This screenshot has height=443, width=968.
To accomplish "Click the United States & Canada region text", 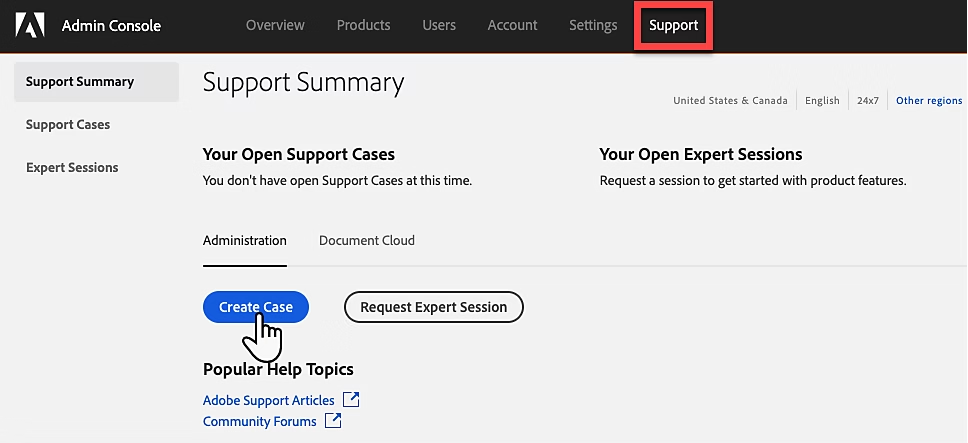I will click(x=730, y=101).
